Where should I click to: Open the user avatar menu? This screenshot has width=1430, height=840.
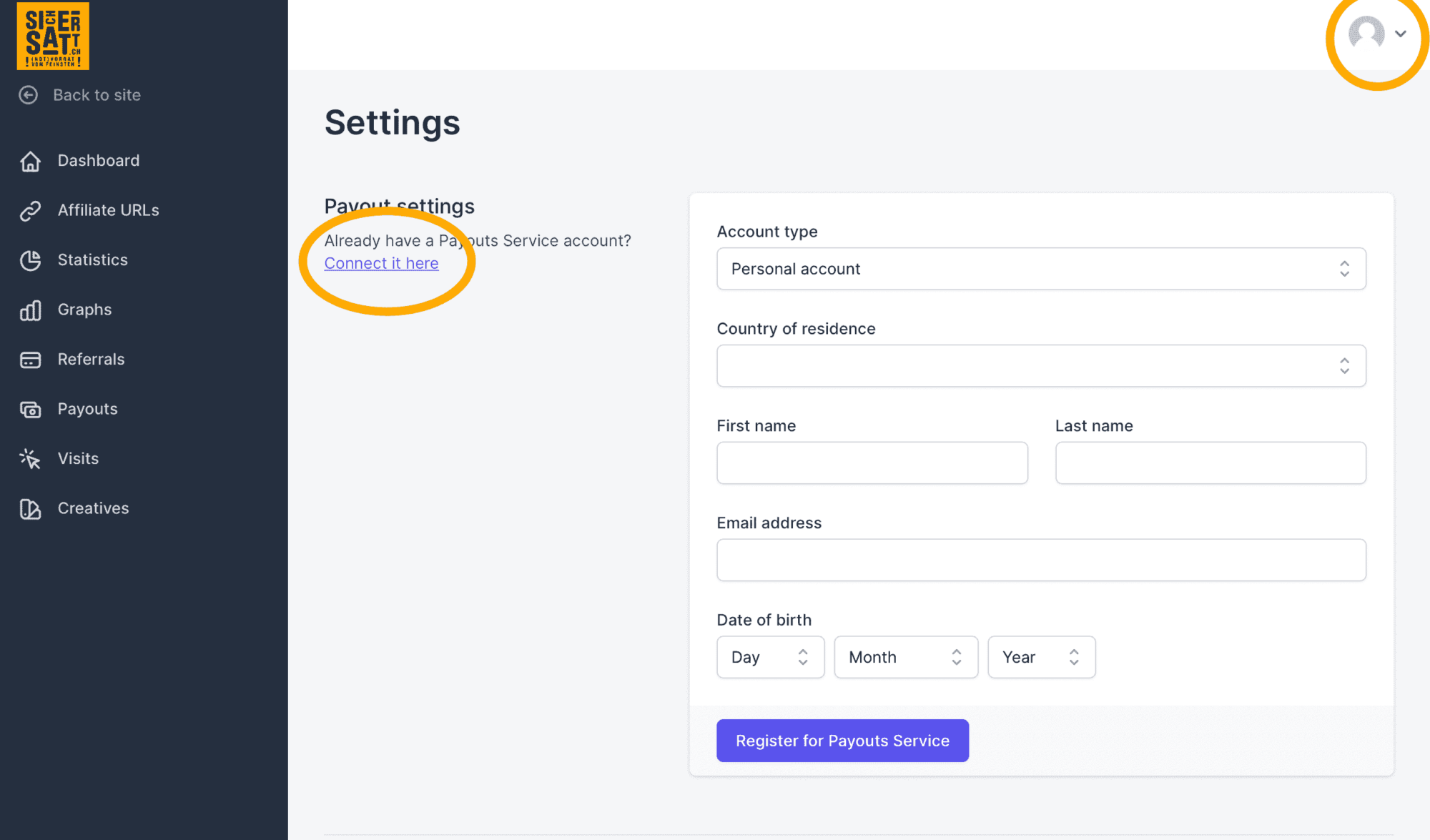[x=1378, y=34]
